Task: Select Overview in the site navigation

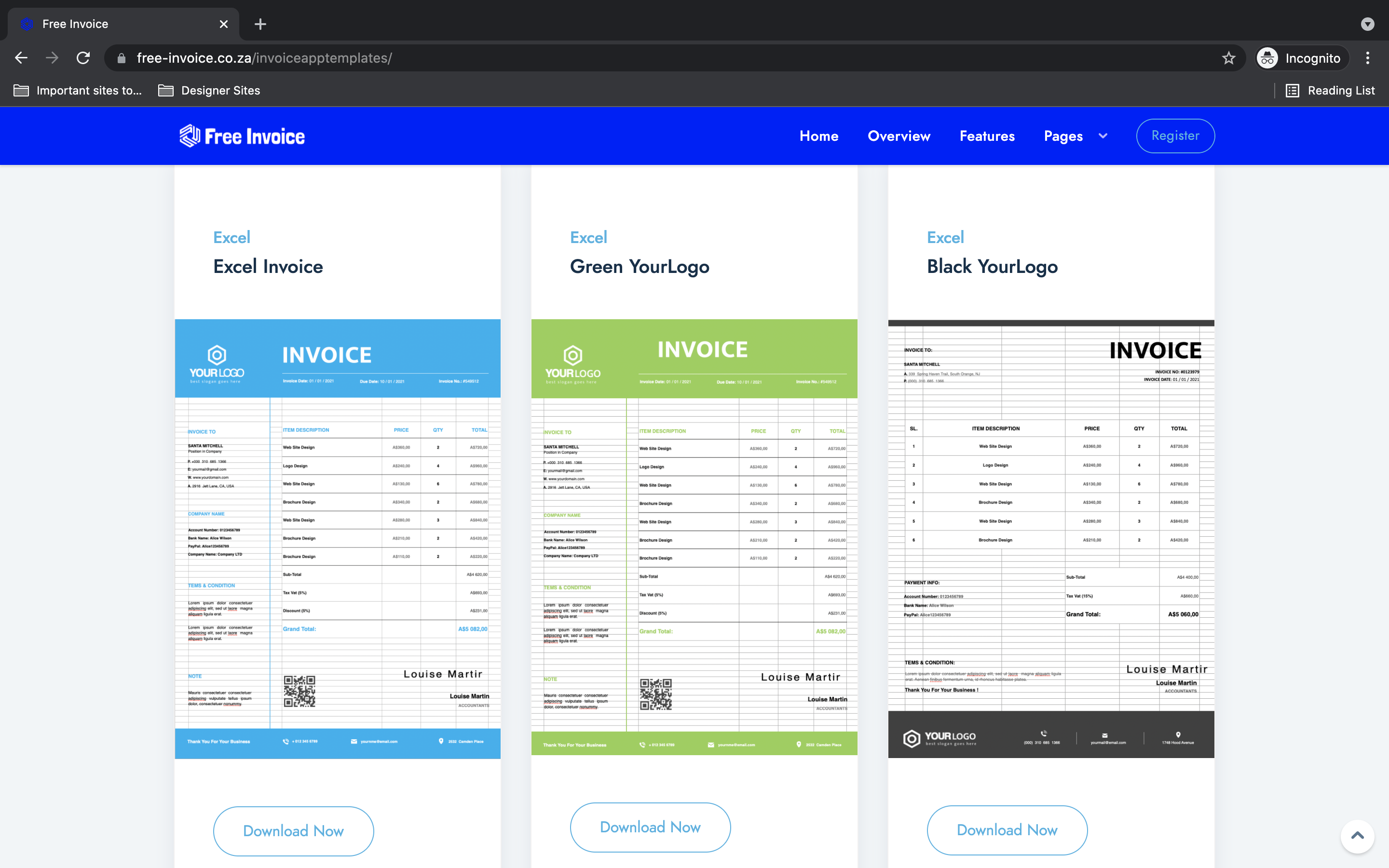Action: [898, 136]
